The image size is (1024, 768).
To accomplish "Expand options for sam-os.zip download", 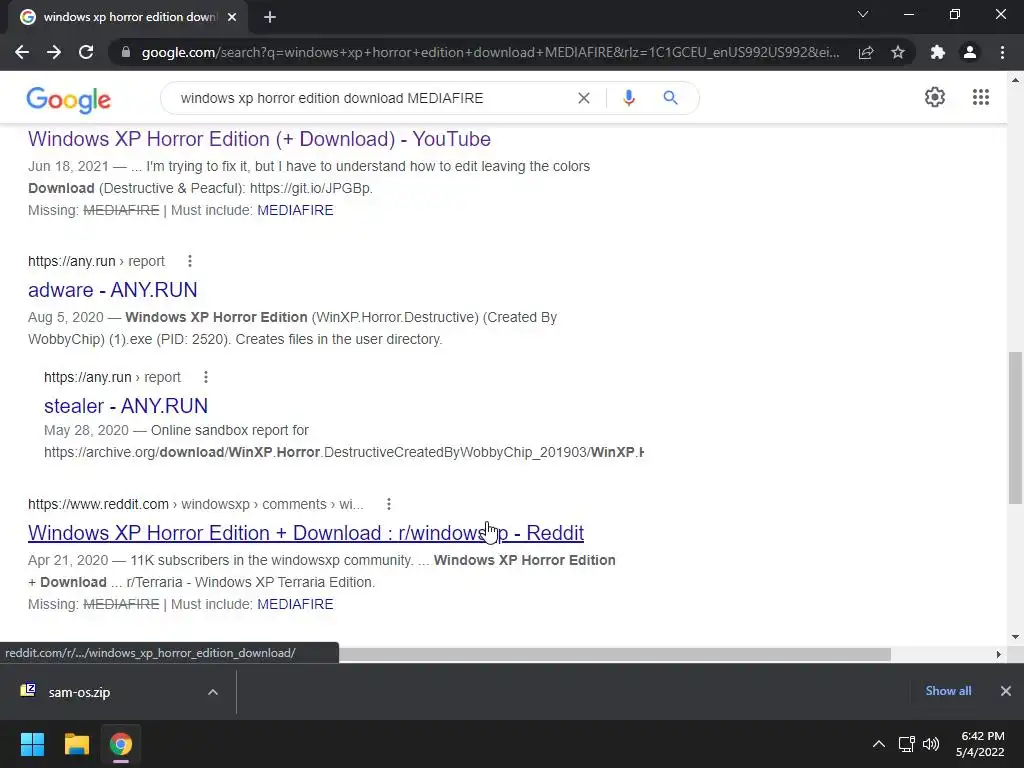I will click(x=213, y=692).
